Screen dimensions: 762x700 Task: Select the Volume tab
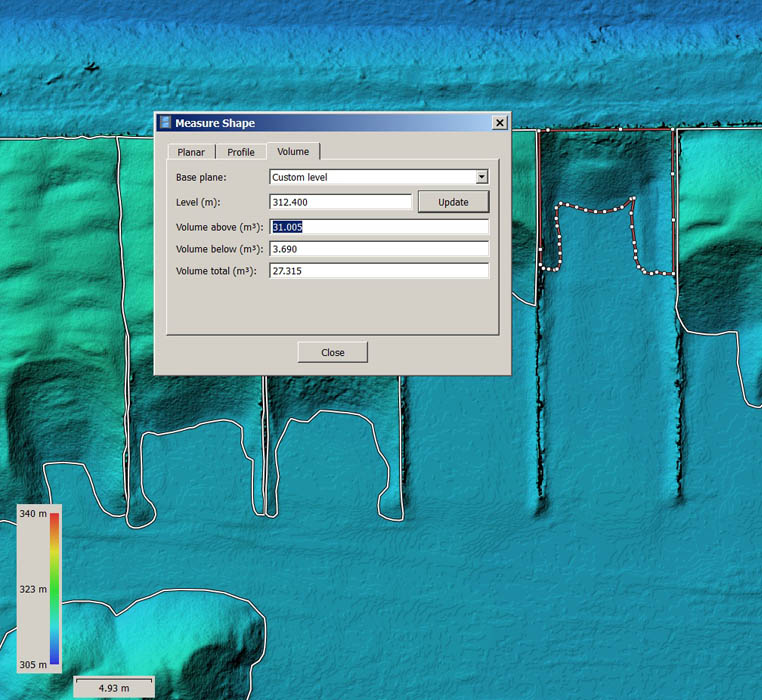click(x=293, y=151)
